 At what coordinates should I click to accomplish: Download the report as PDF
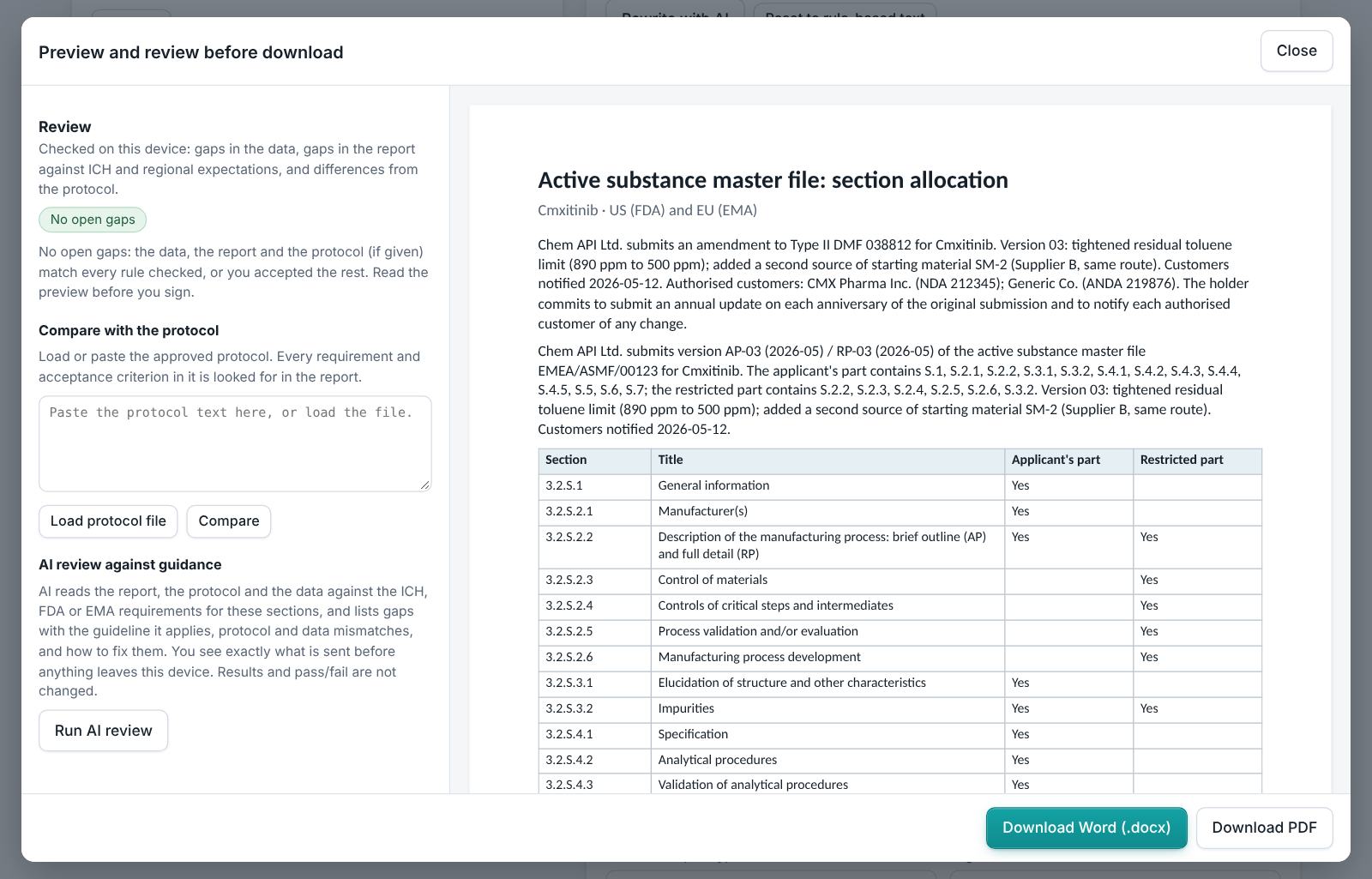[x=1264, y=828]
